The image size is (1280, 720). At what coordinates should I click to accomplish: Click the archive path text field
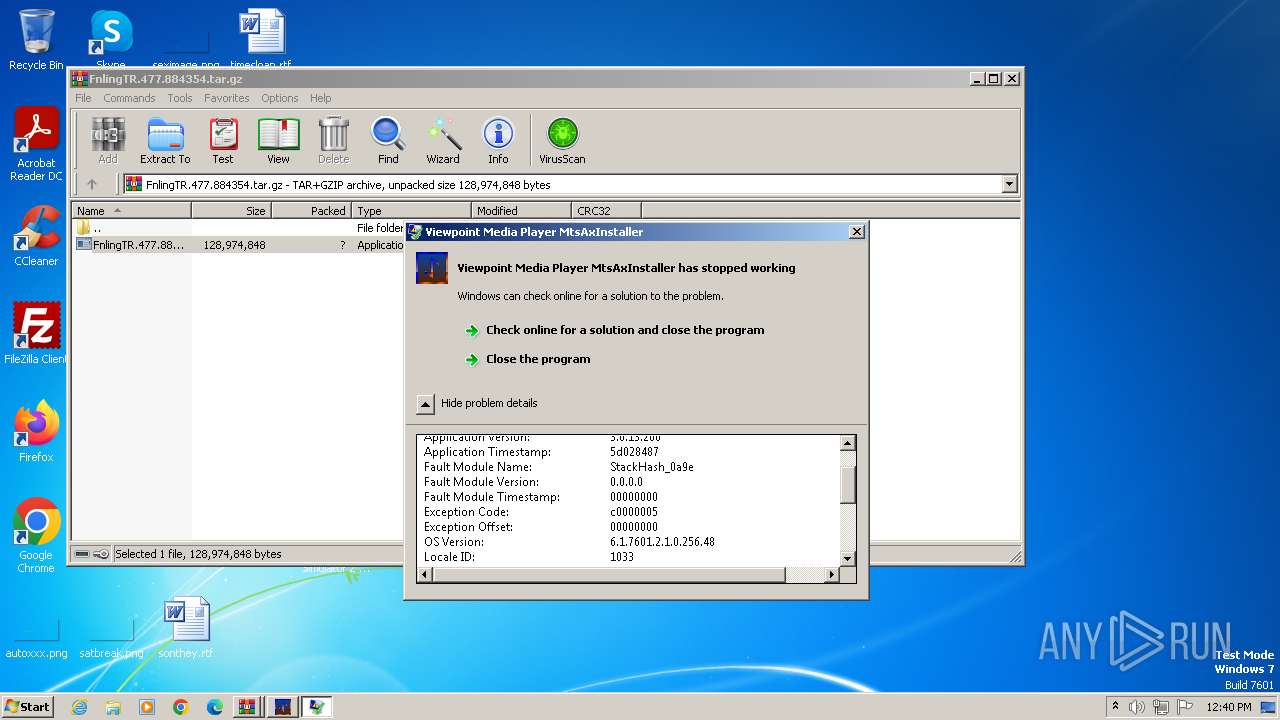point(562,184)
